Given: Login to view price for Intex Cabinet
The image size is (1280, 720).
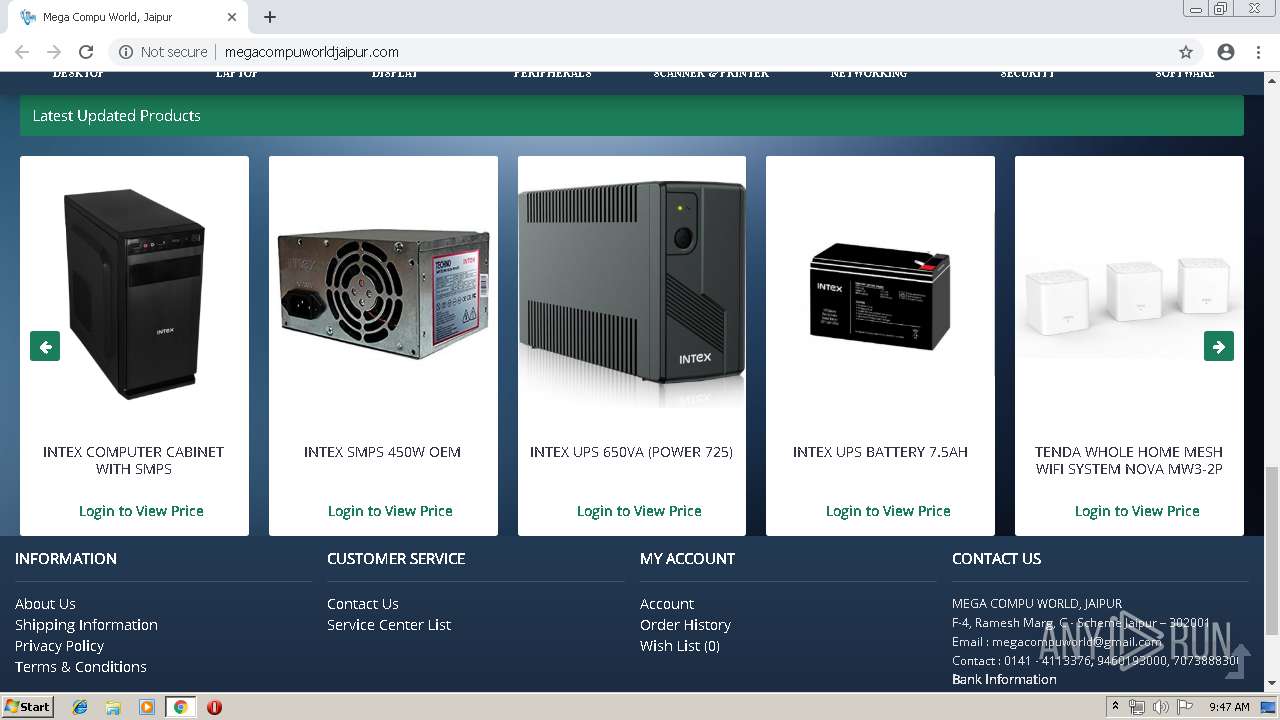Looking at the screenshot, I should 141,511.
